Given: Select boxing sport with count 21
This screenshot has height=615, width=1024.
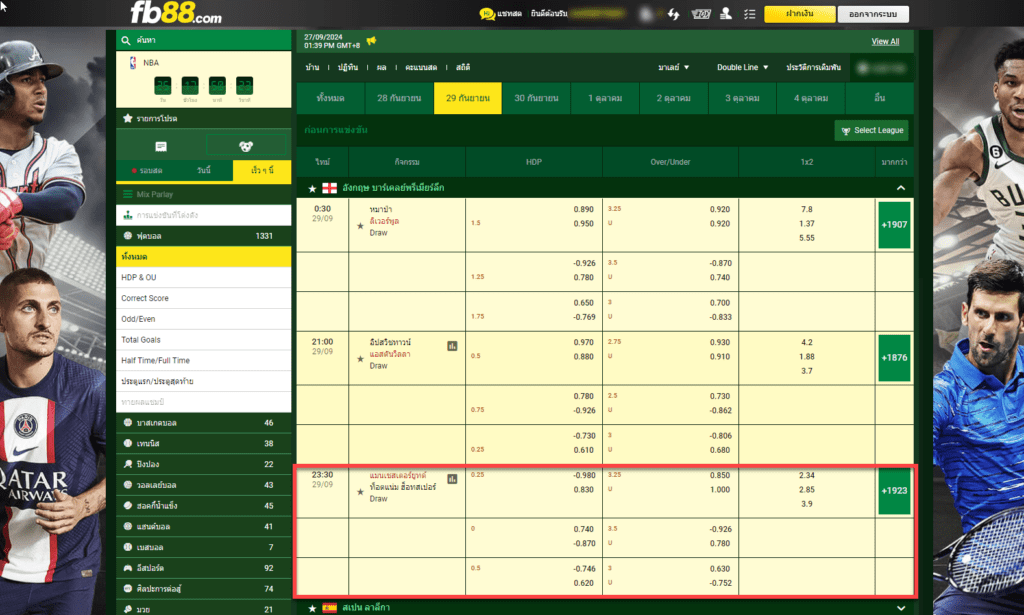Looking at the screenshot, I should click(203, 608).
